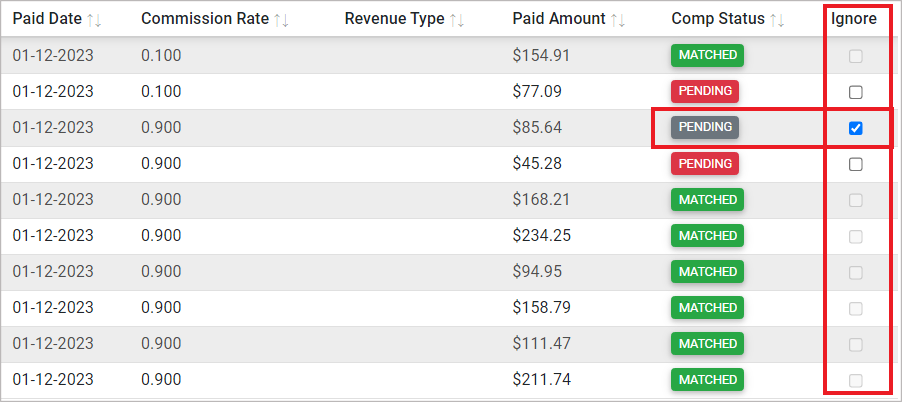Click the $234.25 paid amount cell

[x=541, y=236]
